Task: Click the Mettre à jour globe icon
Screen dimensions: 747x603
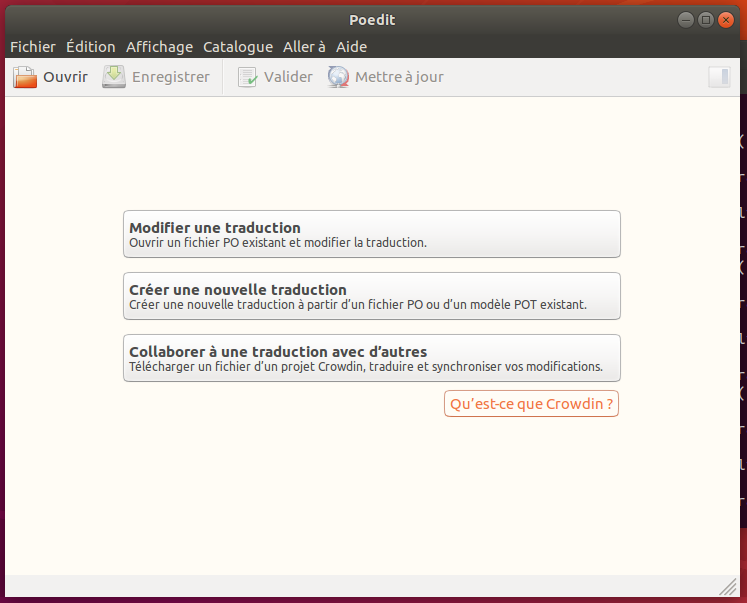Action: [x=338, y=77]
